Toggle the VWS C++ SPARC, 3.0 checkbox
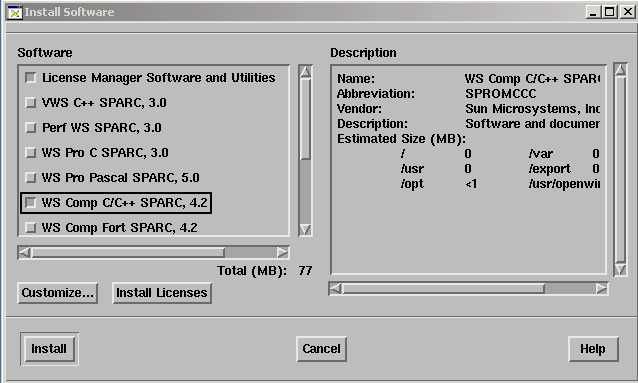The height and width of the screenshot is (383, 638). tap(31, 103)
